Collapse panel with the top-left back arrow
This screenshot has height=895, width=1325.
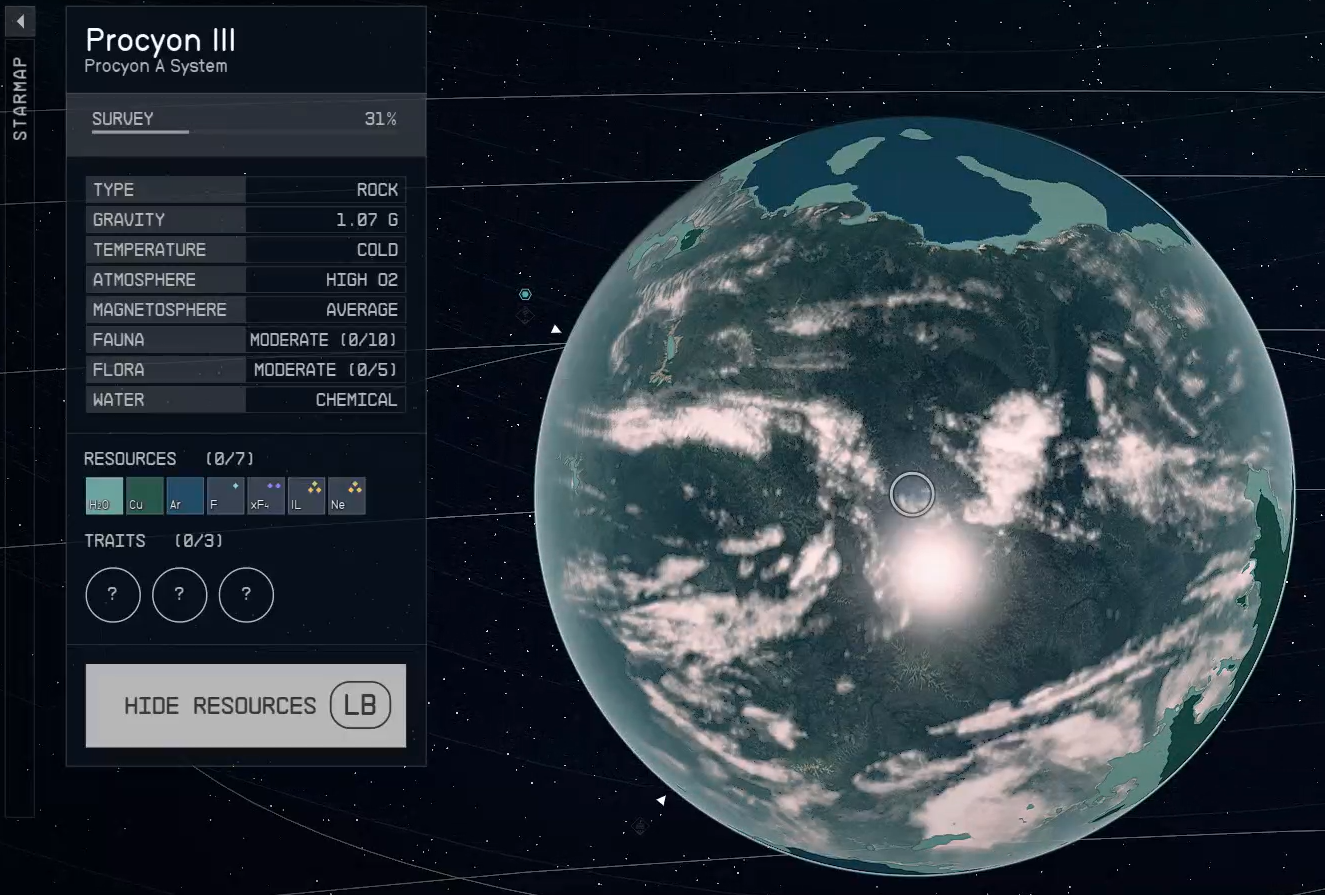coord(19,21)
